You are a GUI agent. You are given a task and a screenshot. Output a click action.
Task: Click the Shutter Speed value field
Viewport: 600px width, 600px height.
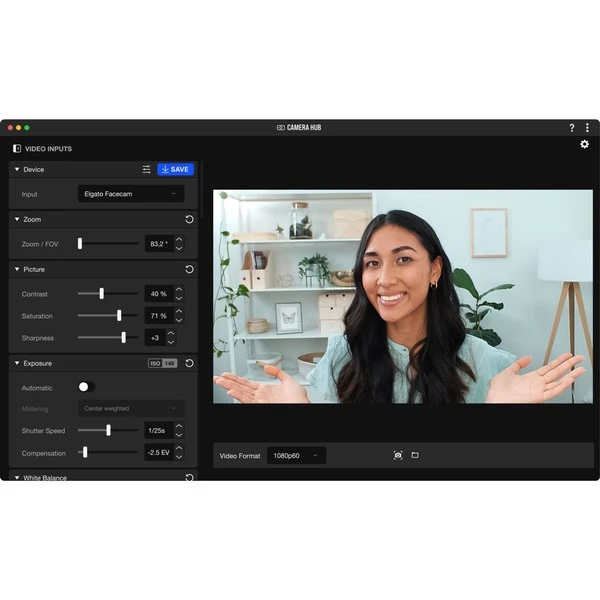click(x=158, y=431)
